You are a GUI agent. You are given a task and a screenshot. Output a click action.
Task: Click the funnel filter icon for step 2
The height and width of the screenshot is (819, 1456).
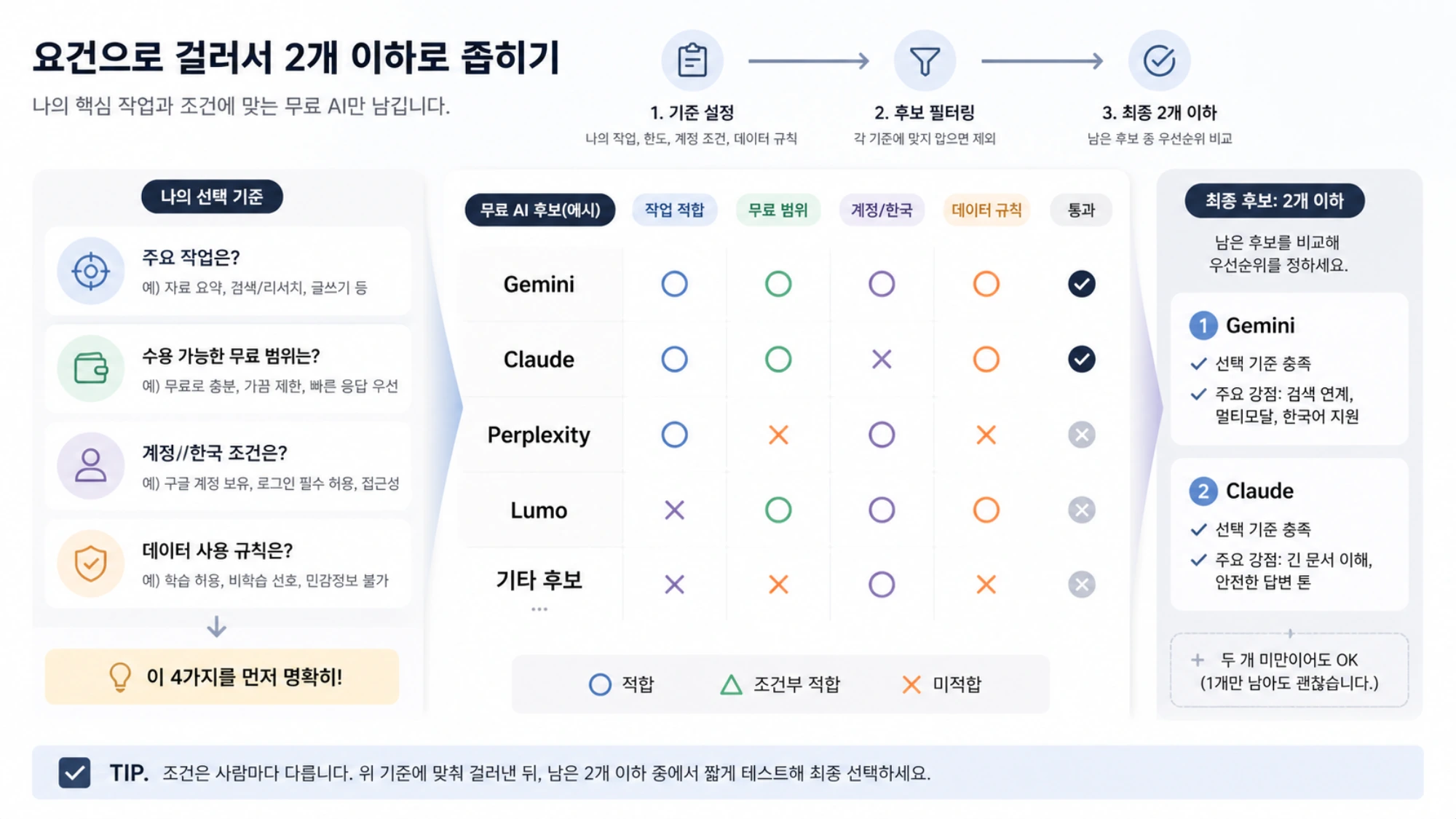click(x=925, y=60)
